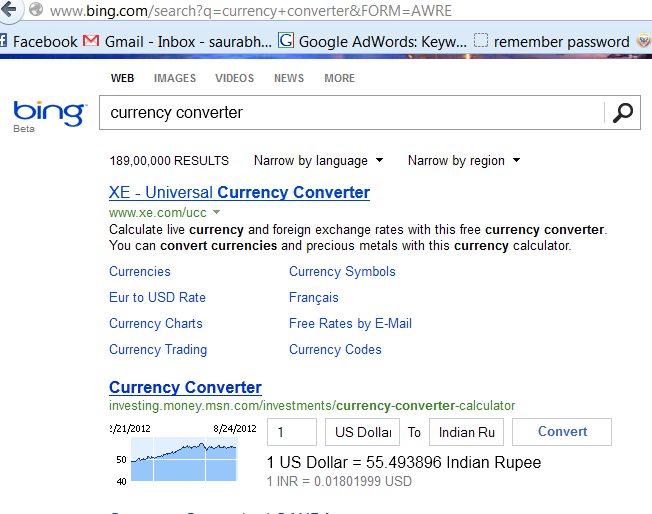Click the amount field containing 1
Viewport: 652px width, 514px height.
(292, 432)
